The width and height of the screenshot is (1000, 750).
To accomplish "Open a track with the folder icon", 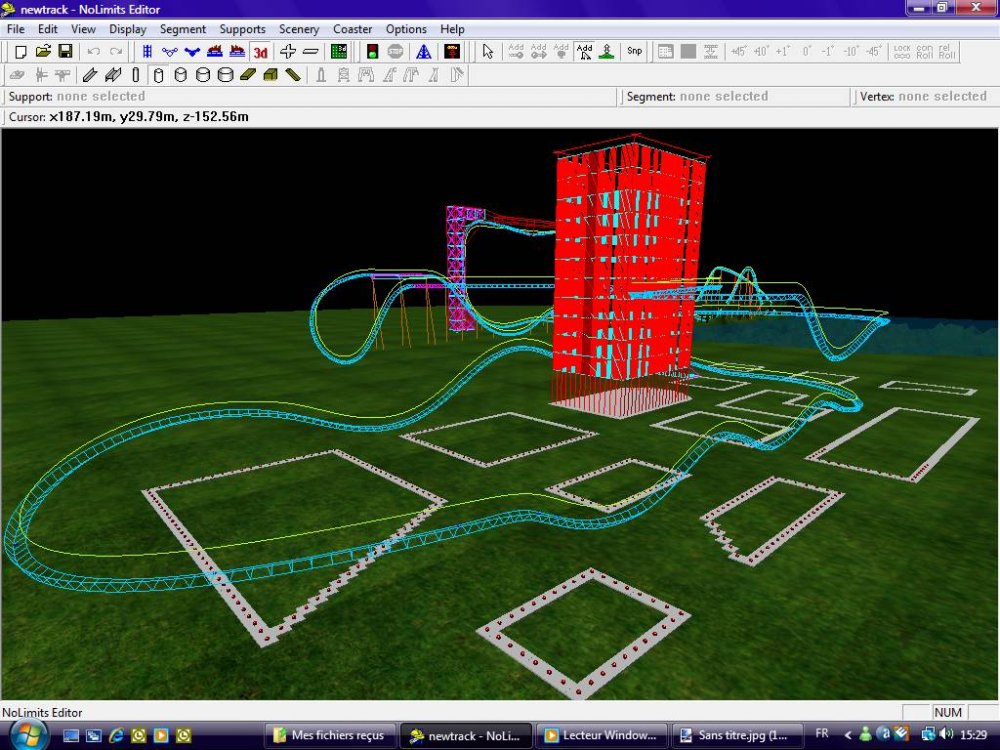I will point(43,51).
